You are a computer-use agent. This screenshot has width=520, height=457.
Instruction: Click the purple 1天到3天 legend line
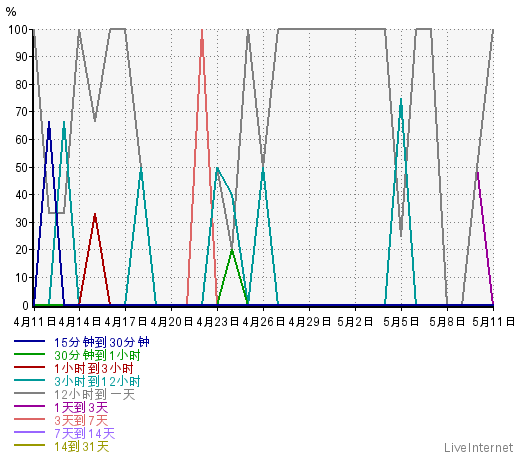(x=29, y=406)
